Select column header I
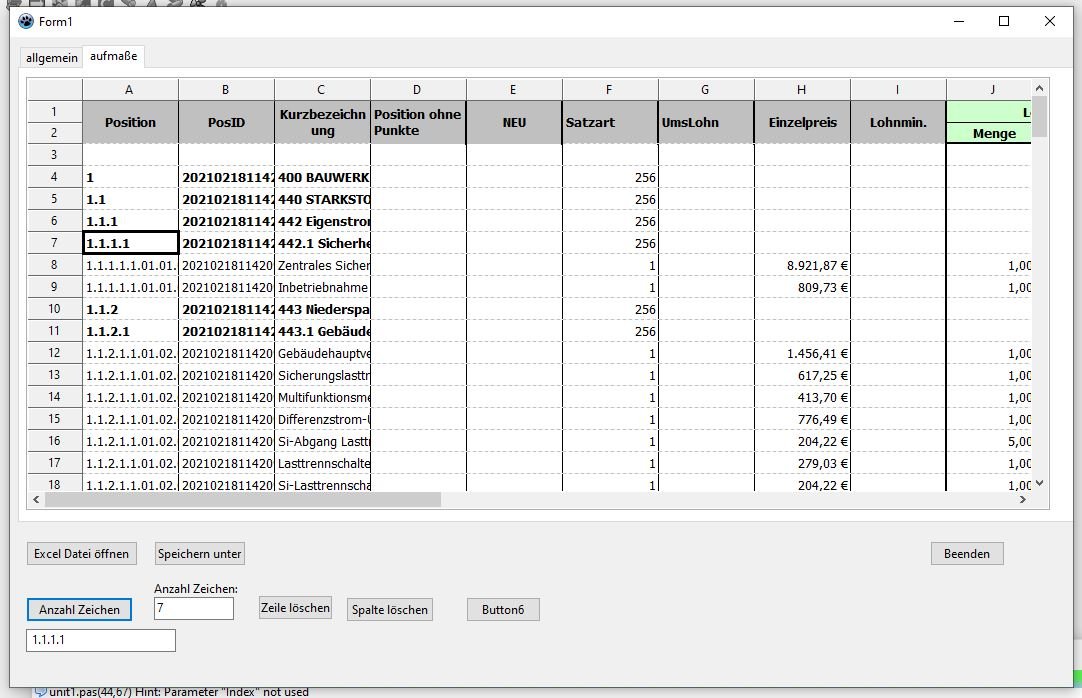The width and height of the screenshot is (1082, 698). [897, 90]
